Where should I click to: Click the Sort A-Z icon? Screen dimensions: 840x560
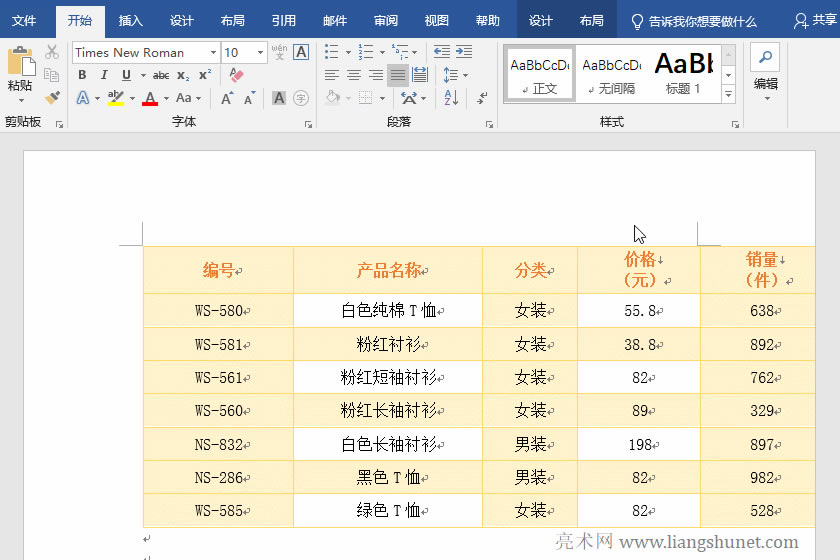[x=451, y=98]
